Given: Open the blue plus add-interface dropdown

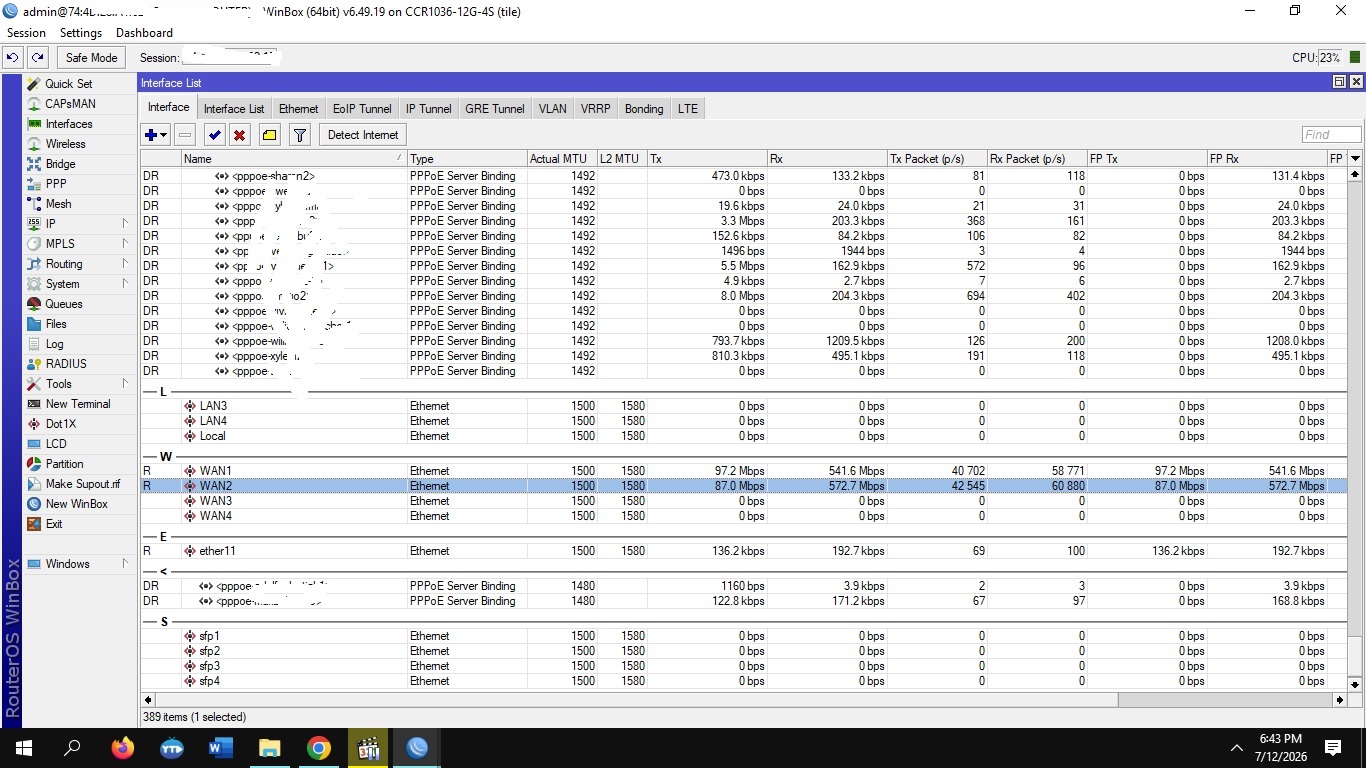Looking at the screenshot, I should tap(156, 135).
